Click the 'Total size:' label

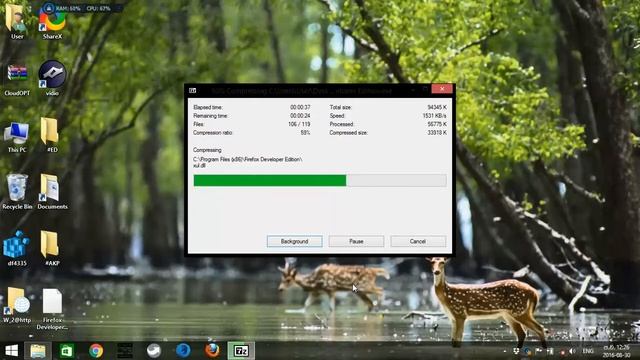click(x=340, y=107)
